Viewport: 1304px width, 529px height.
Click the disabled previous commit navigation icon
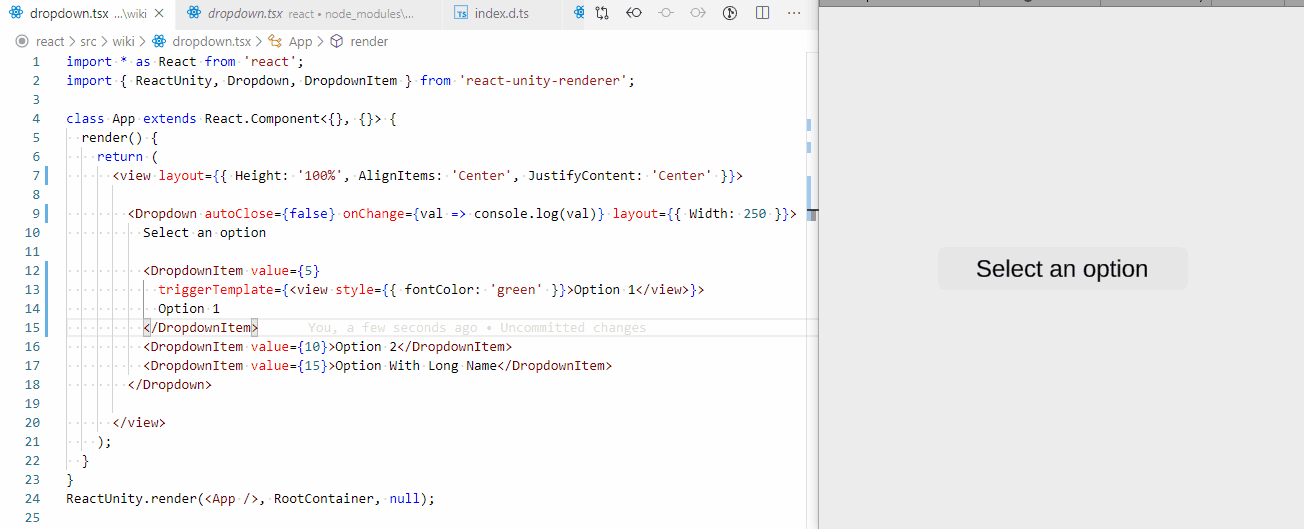666,14
